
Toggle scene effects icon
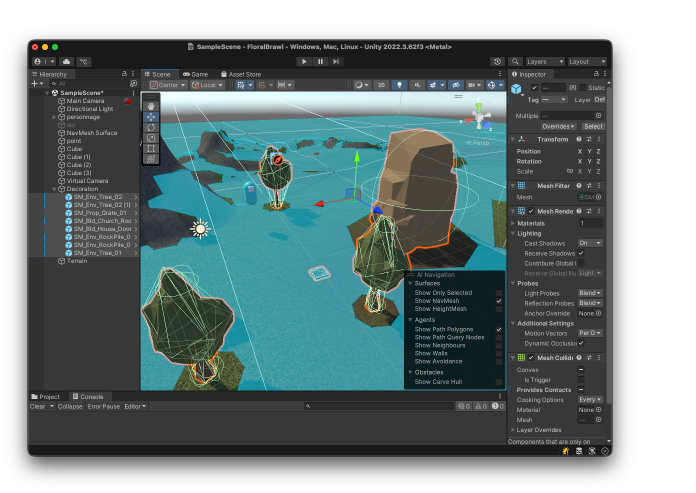pyautogui.click(x=433, y=85)
